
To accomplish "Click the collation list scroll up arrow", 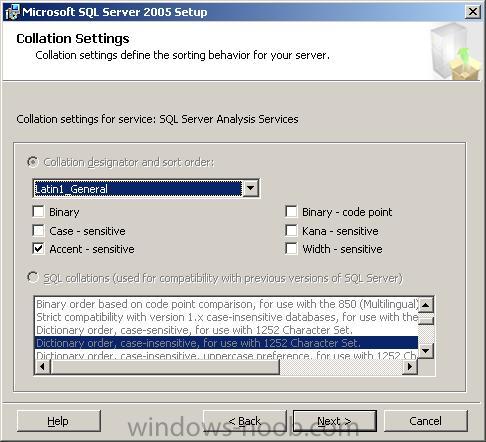I will tap(426, 305).
